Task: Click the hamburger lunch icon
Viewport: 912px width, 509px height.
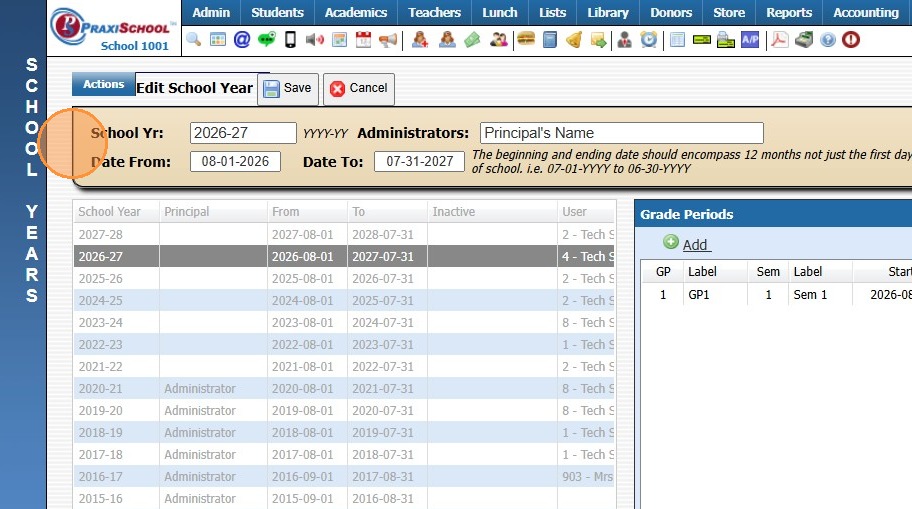Action: 526,40
